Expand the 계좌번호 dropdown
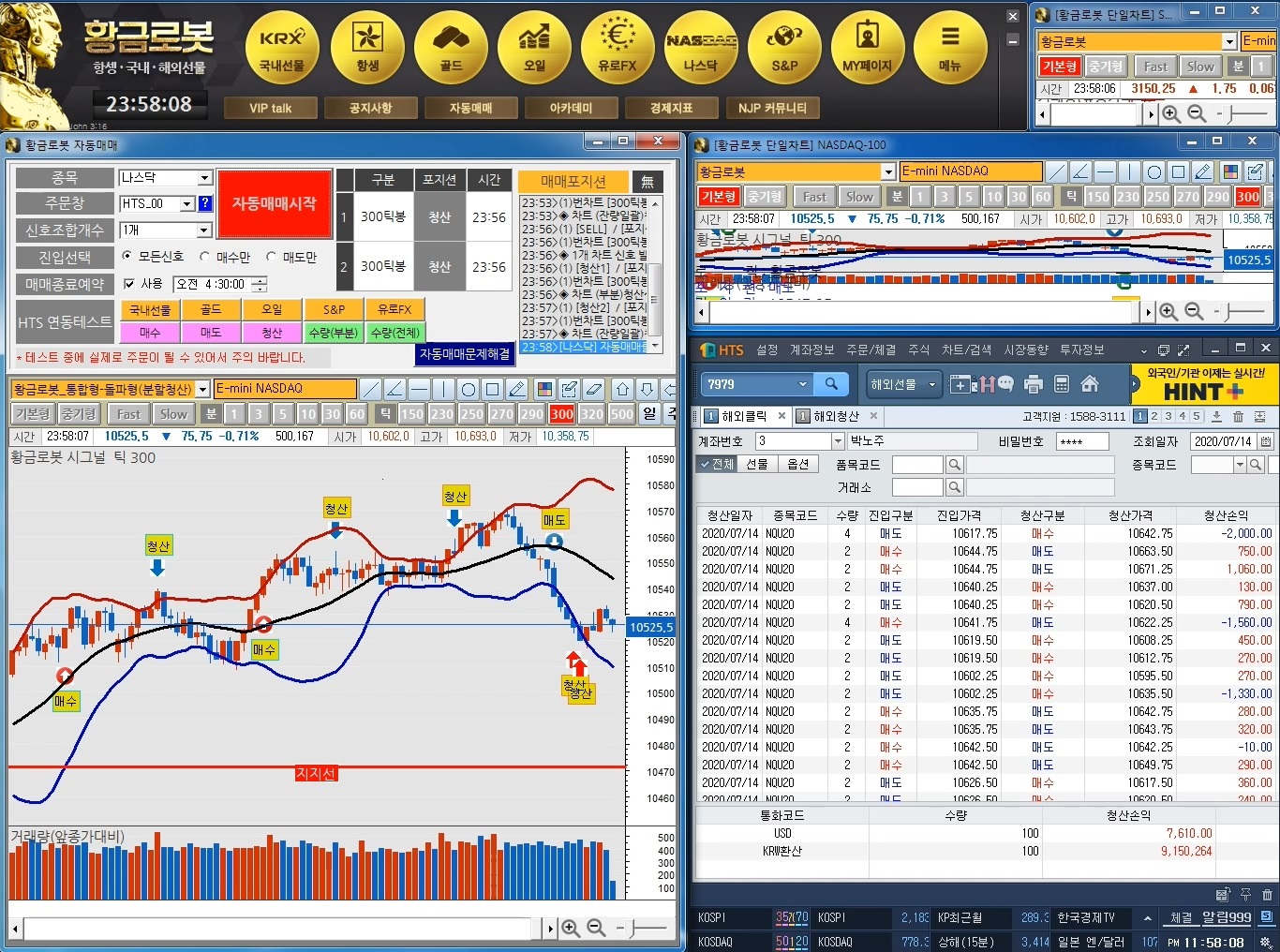Screen dimensions: 1280x952 (x=838, y=441)
